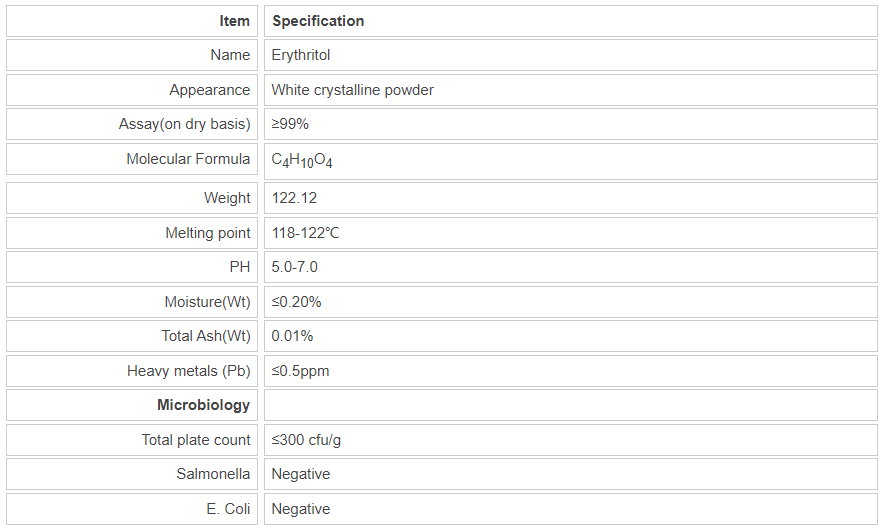Select the 118-122℃ value
This screenshot has height=530, width=884.
pyautogui.click(x=306, y=233)
